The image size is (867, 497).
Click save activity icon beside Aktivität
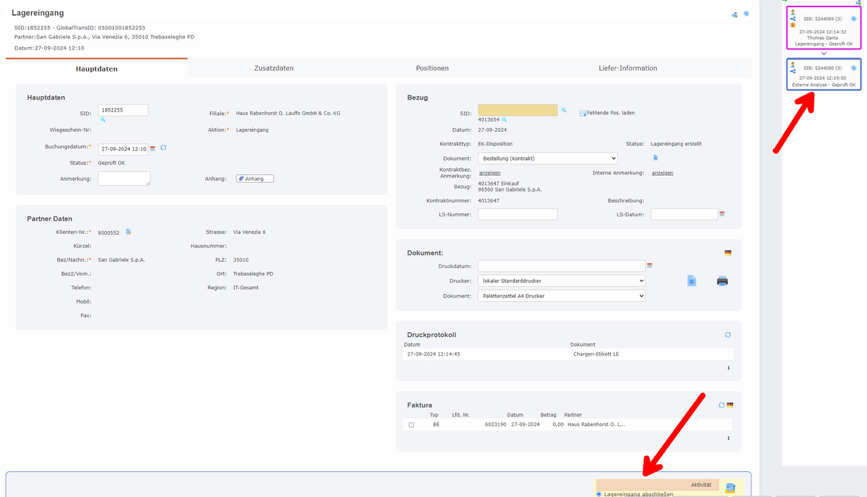click(x=730, y=488)
